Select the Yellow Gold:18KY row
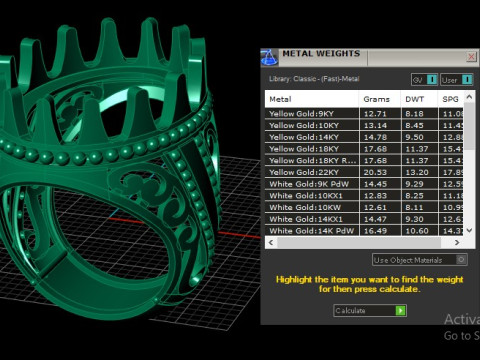The image size is (480, 360). point(364,149)
